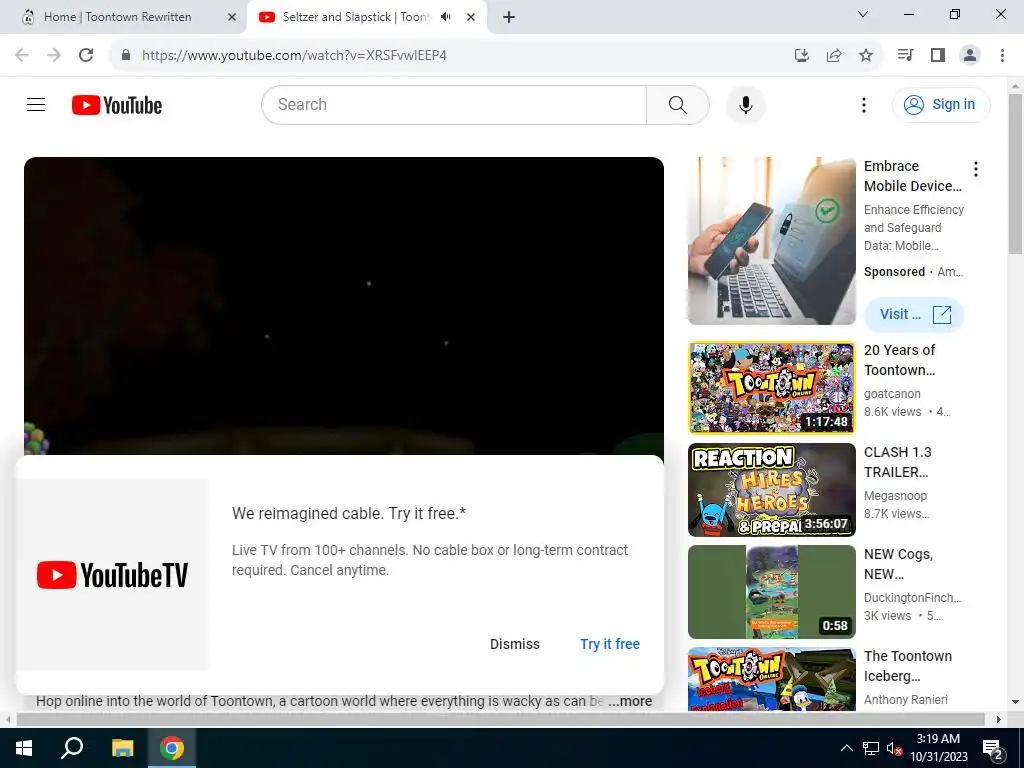Focus the YouTube Search field
1024x768 pixels.
[x=454, y=104]
